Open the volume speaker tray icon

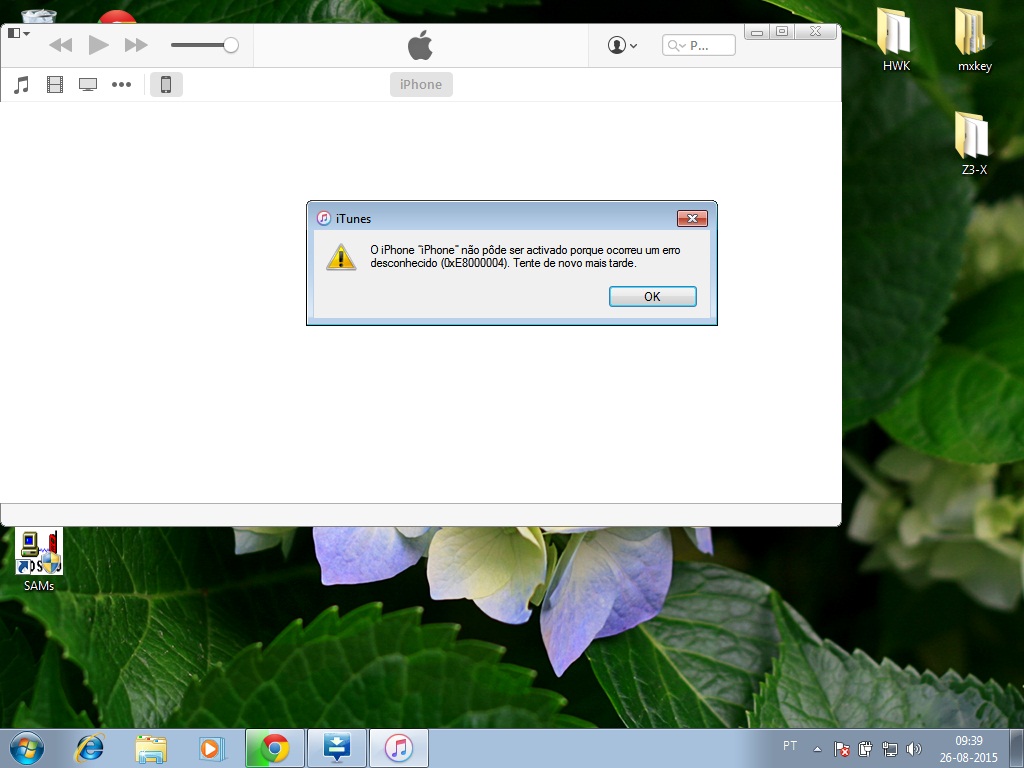(914, 748)
